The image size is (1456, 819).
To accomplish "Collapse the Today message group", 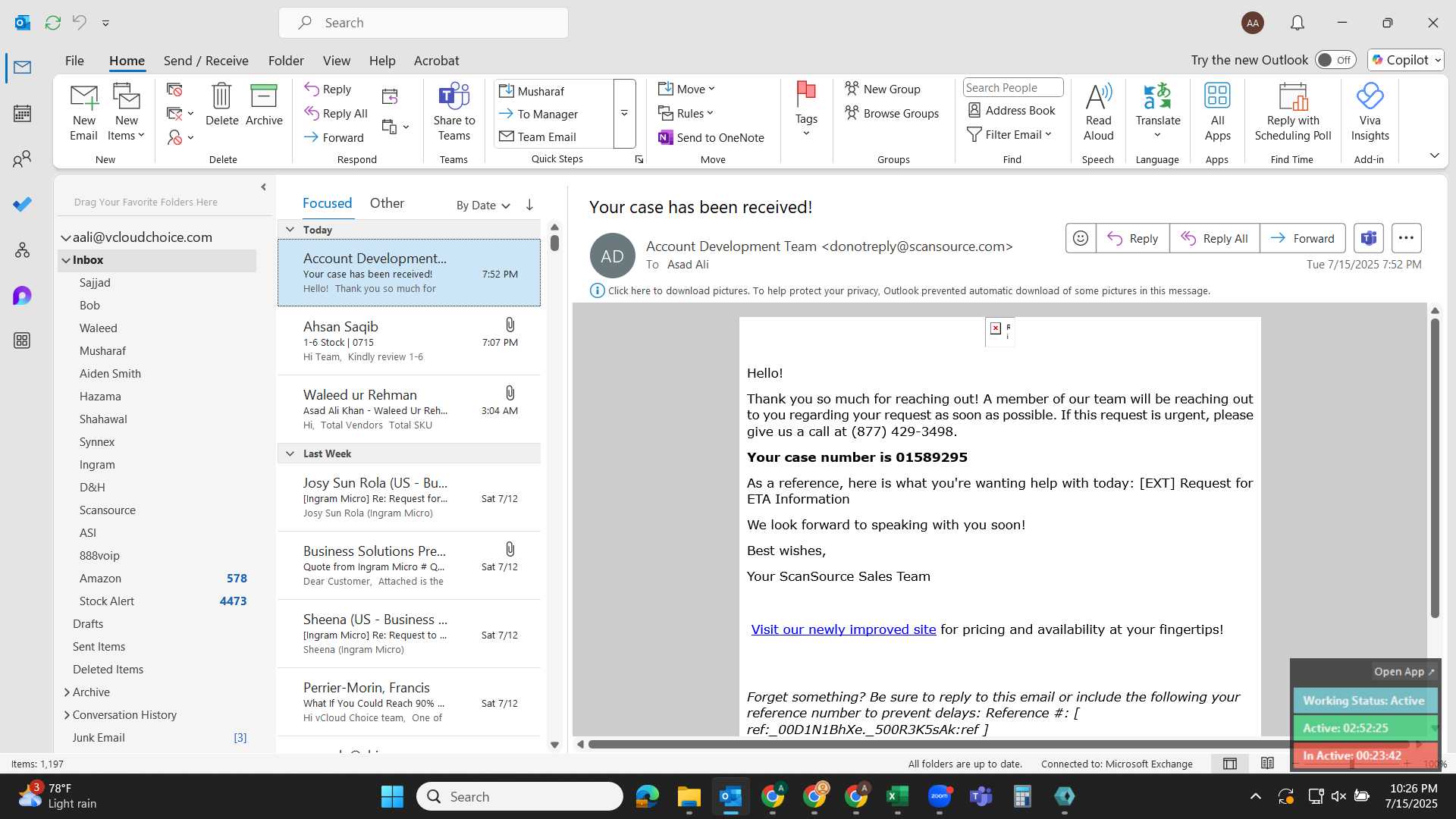I will tap(290, 230).
